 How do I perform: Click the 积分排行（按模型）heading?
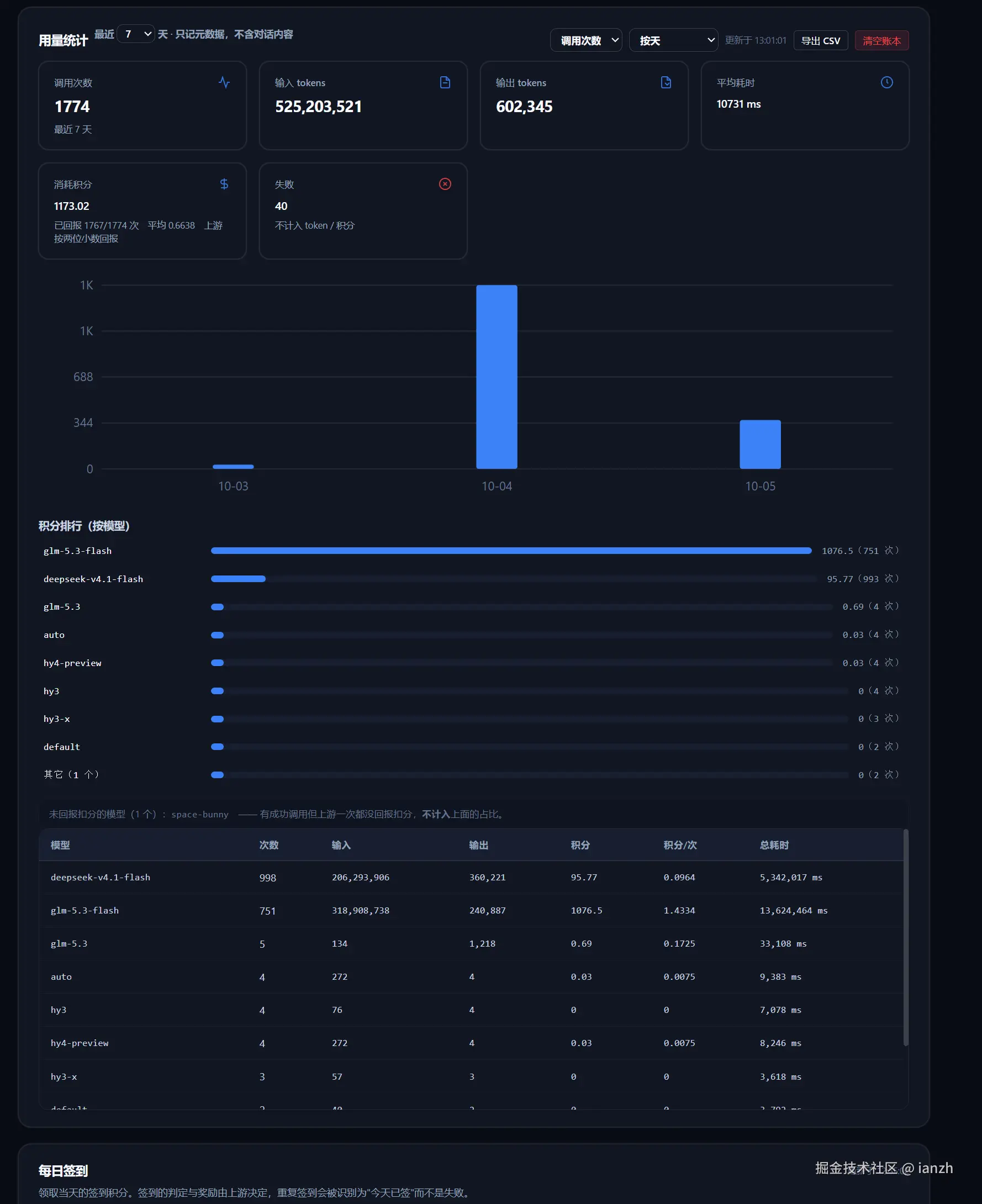[84, 526]
